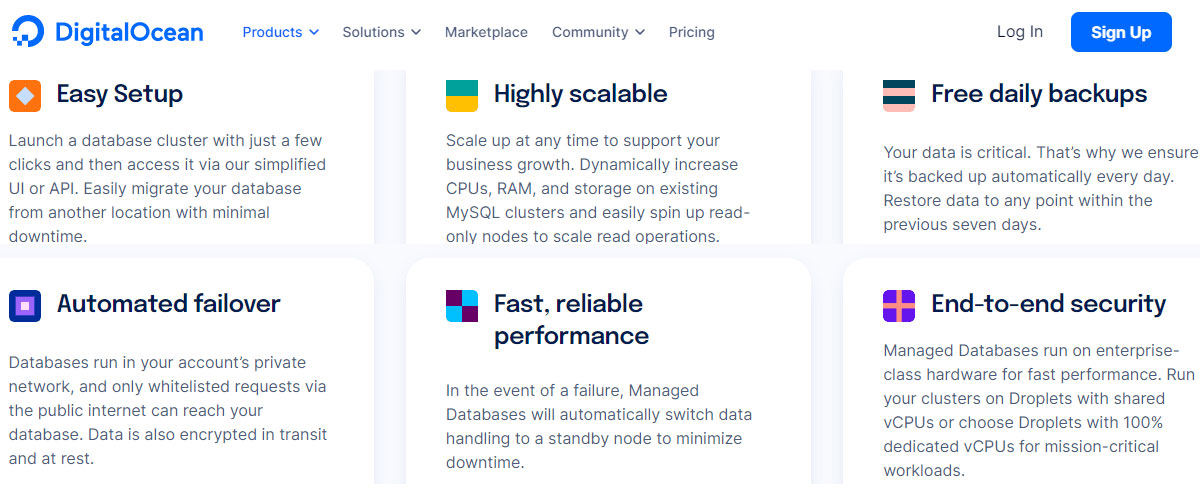The height and width of the screenshot is (500, 1200).
Task: Click the DigitalOcean logo icon
Action: [28, 32]
